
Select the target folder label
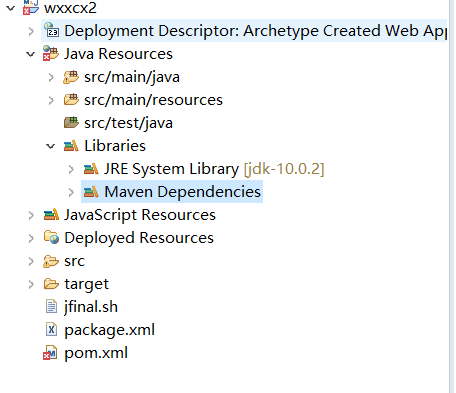pos(87,284)
